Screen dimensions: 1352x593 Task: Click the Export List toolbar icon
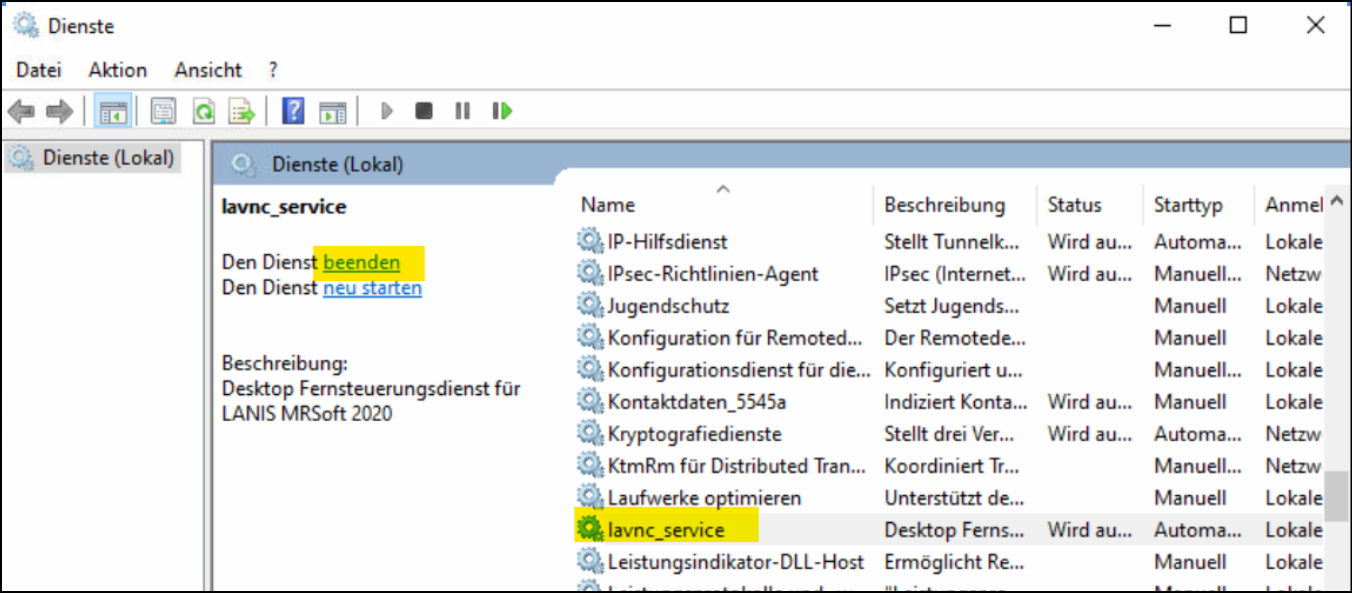pyautogui.click(x=242, y=111)
